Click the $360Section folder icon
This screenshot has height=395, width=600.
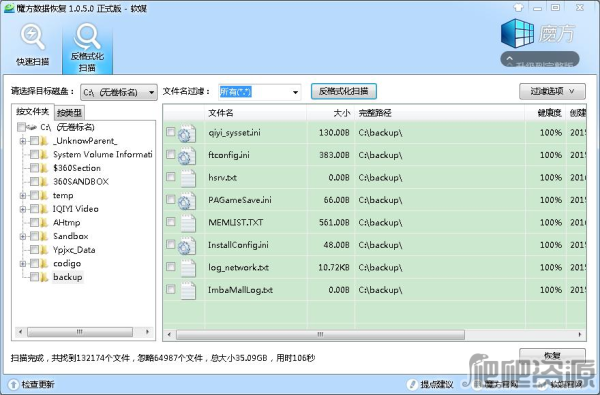tap(44, 168)
